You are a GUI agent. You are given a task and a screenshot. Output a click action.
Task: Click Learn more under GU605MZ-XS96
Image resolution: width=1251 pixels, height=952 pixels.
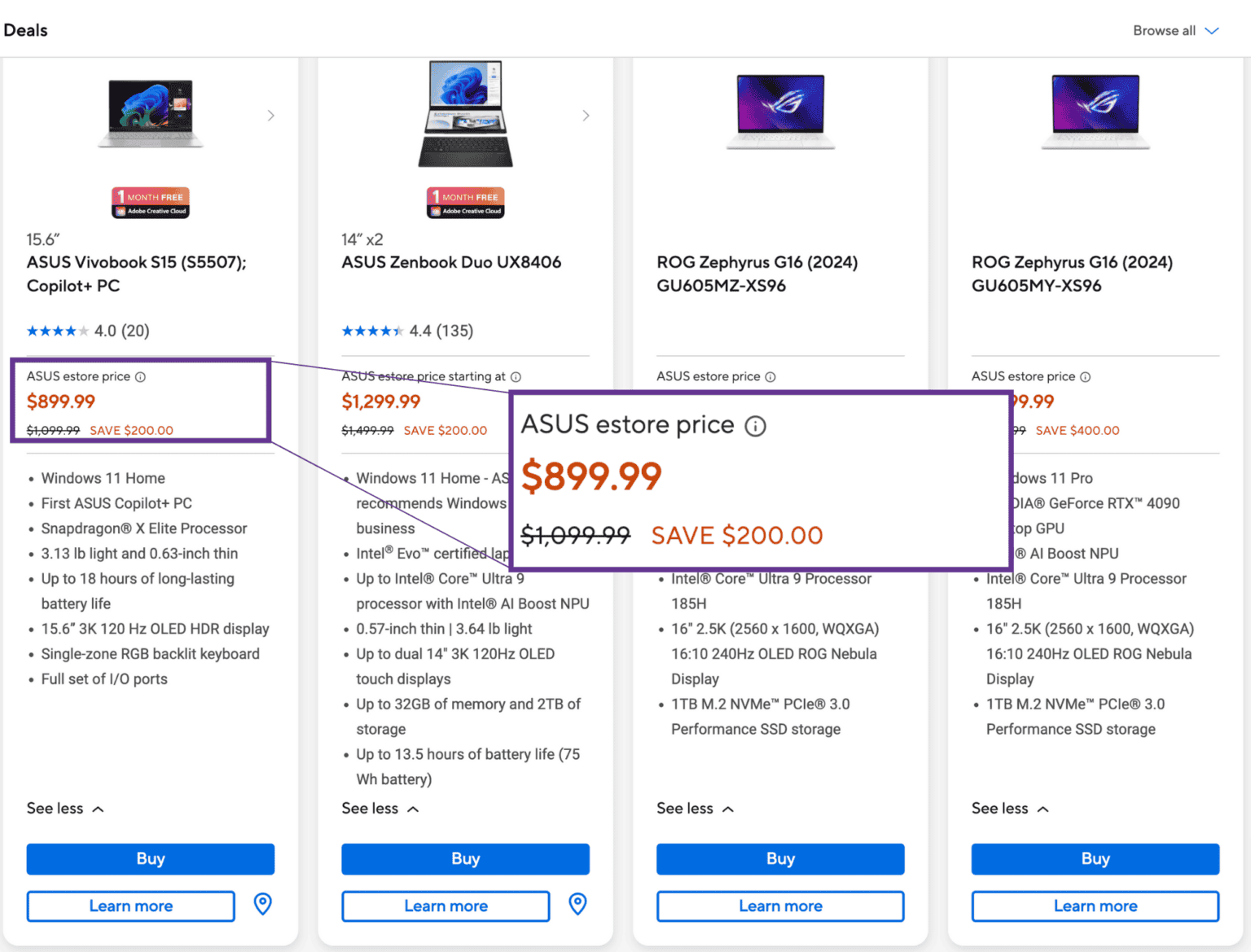tap(779, 906)
